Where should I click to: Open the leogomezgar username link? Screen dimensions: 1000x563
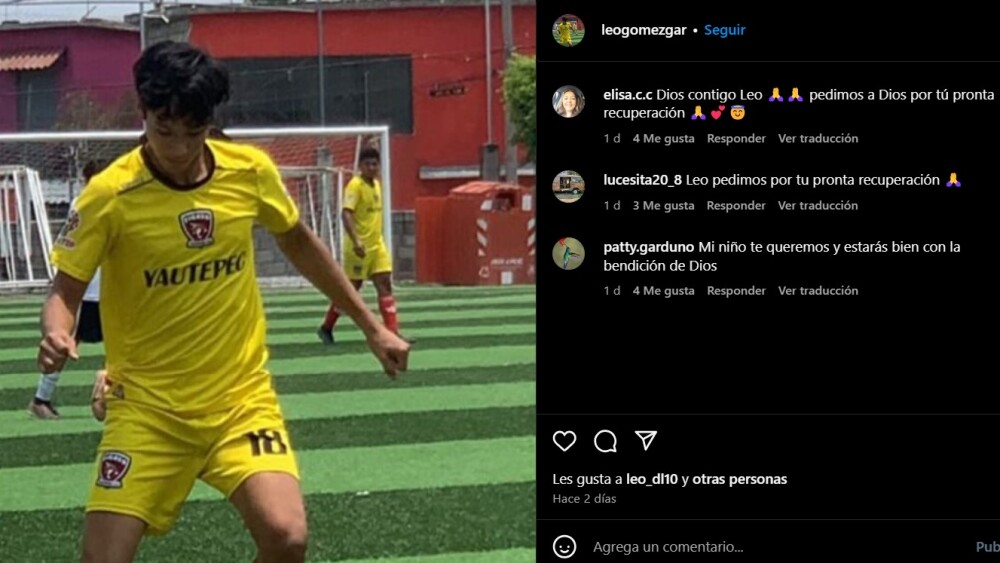[643, 30]
